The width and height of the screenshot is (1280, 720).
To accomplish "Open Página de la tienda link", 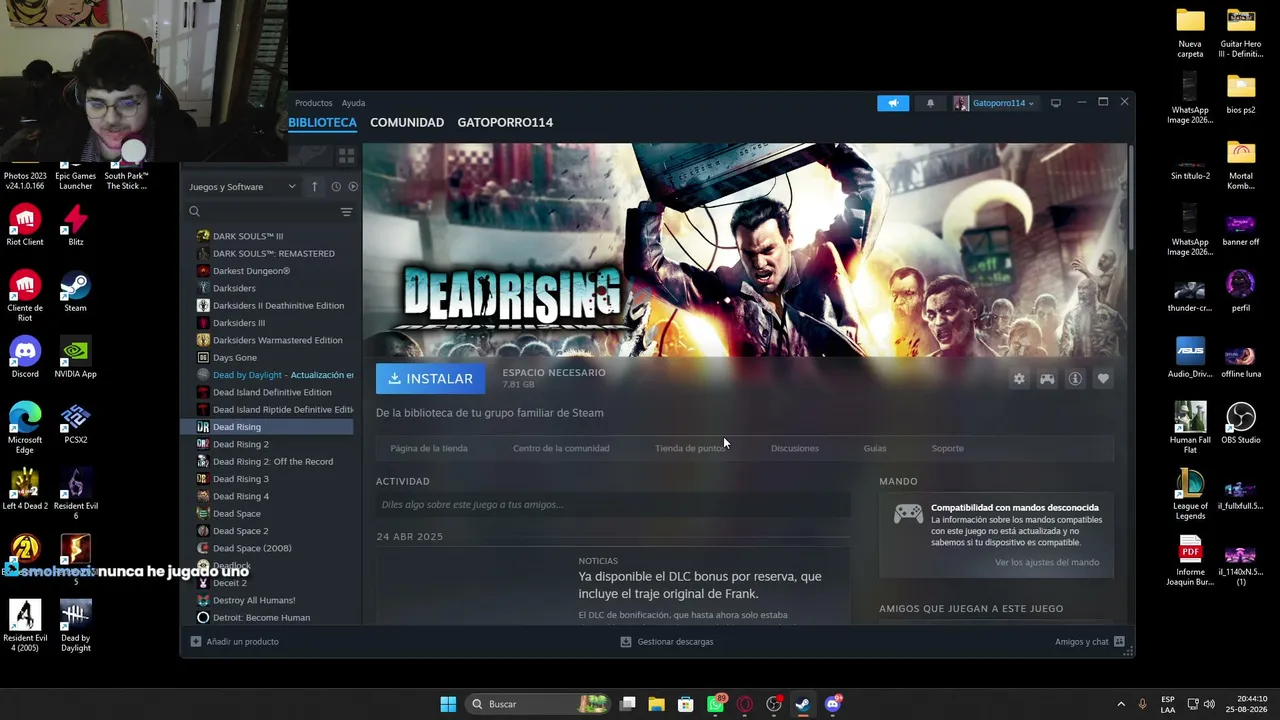I will click(429, 448).
